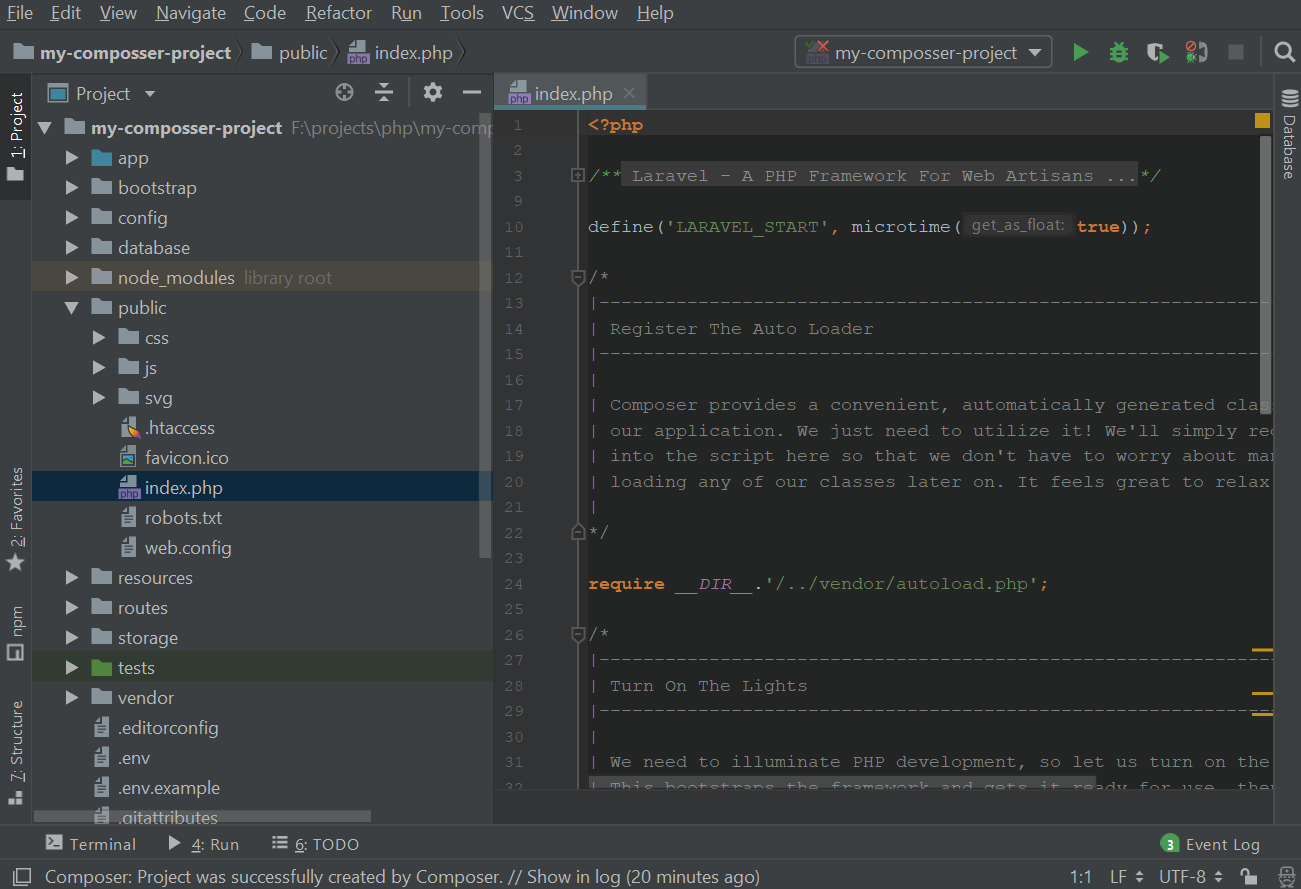
Task: Expand the svg folder
Action: [x=98, y=398]
